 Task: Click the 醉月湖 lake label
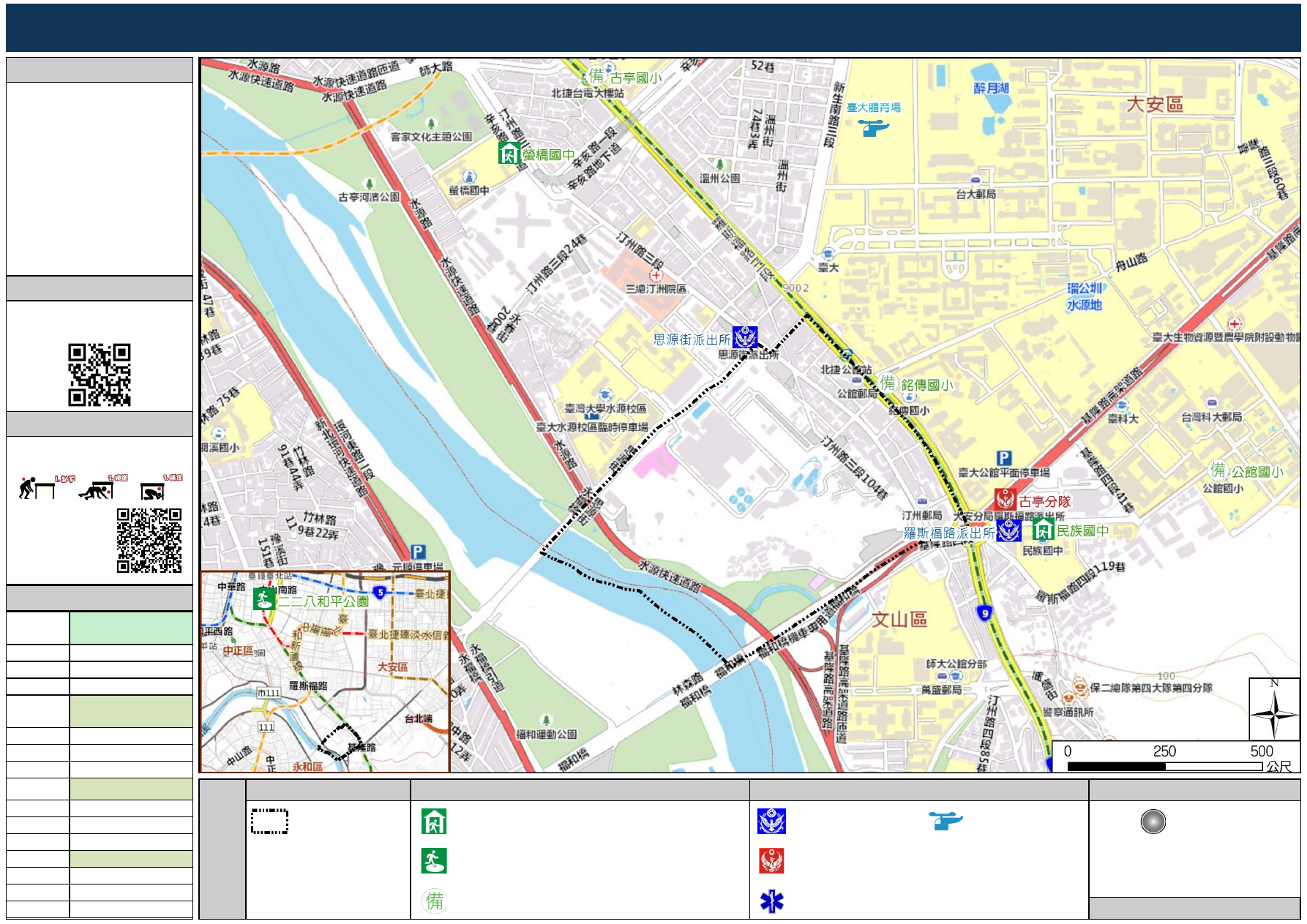point(991,88)
